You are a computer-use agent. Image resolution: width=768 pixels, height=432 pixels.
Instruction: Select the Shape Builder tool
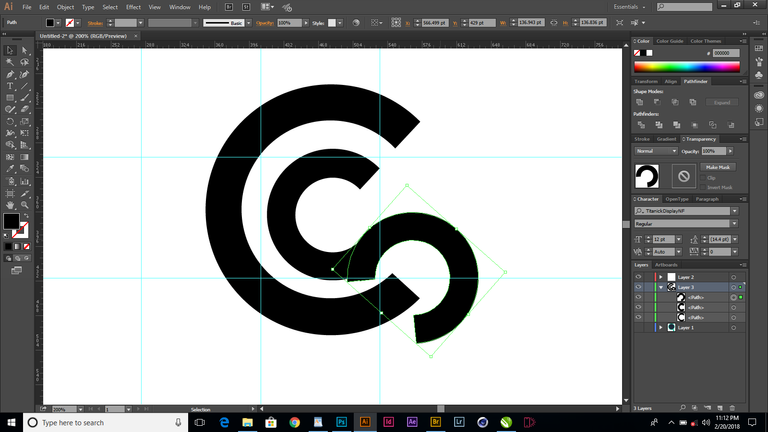point(10,145)
